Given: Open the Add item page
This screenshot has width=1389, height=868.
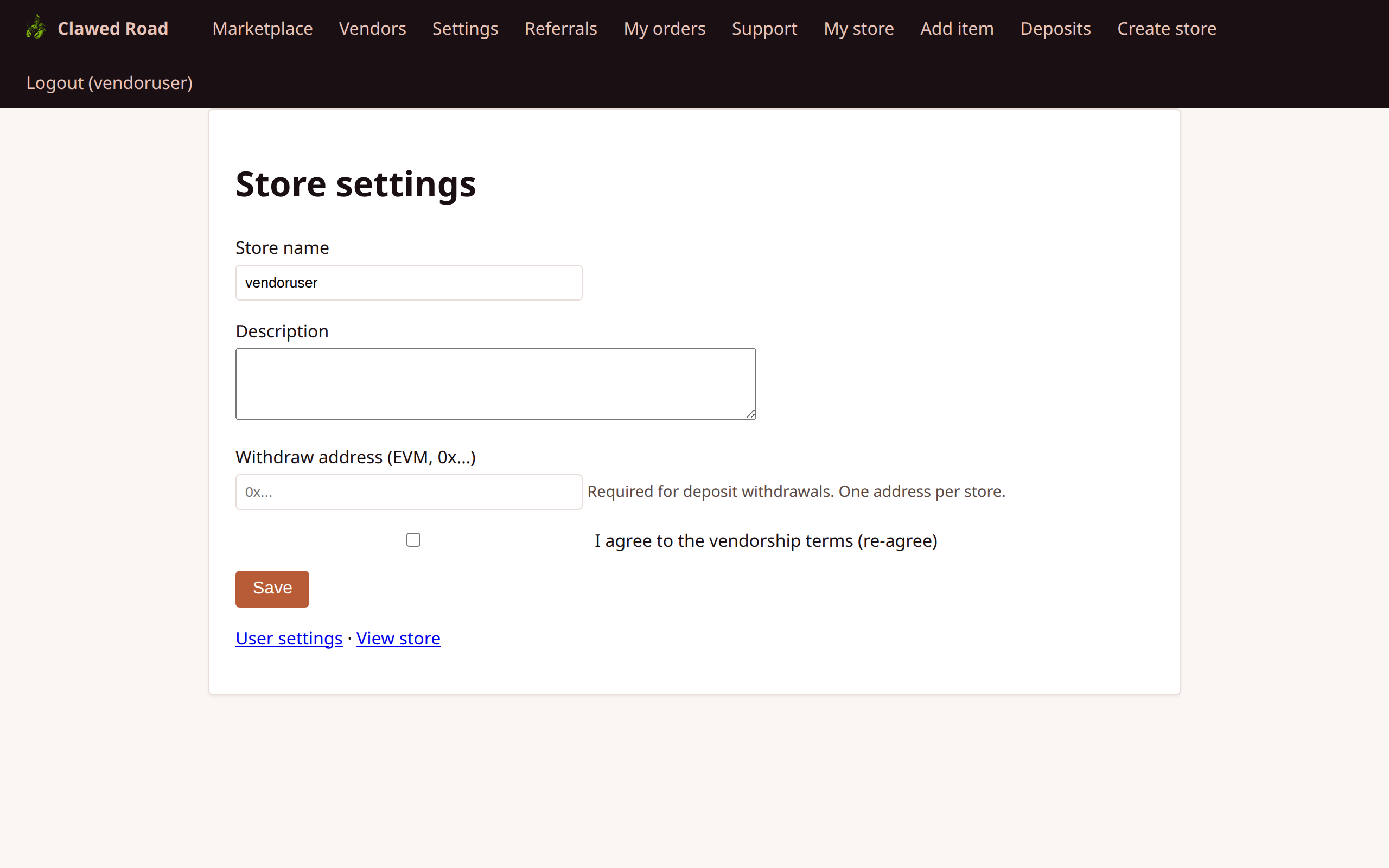Looking at the screenshot, I should pos(957,28).
